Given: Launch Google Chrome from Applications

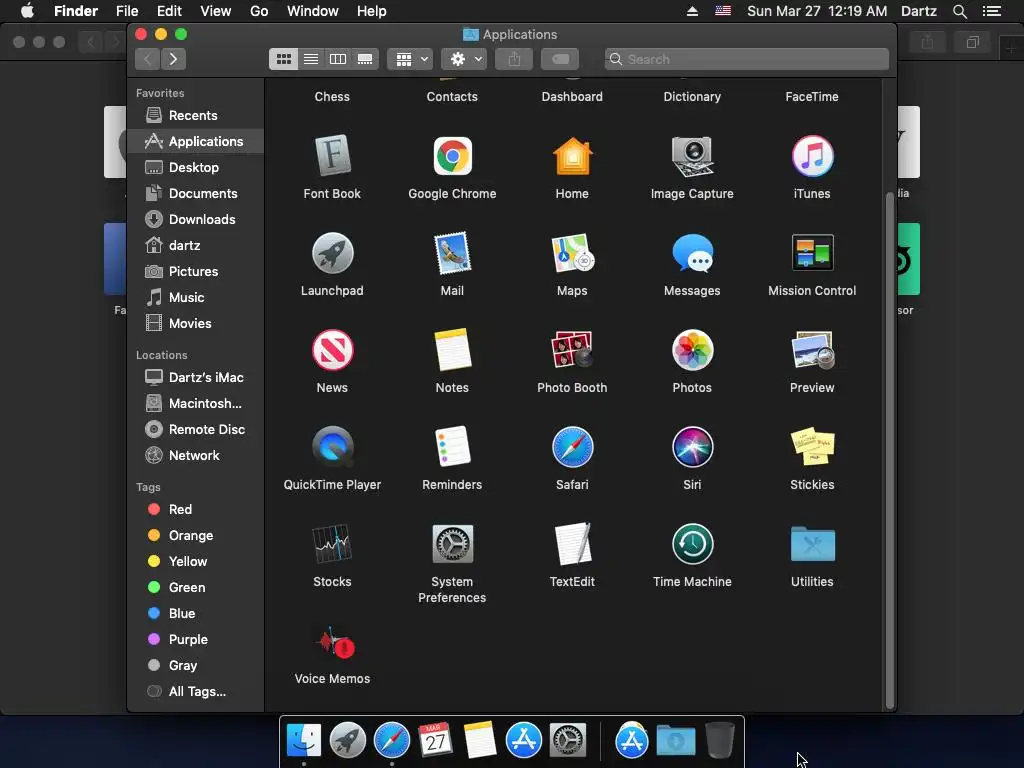Looking at the screenshot, I should 452,157.
